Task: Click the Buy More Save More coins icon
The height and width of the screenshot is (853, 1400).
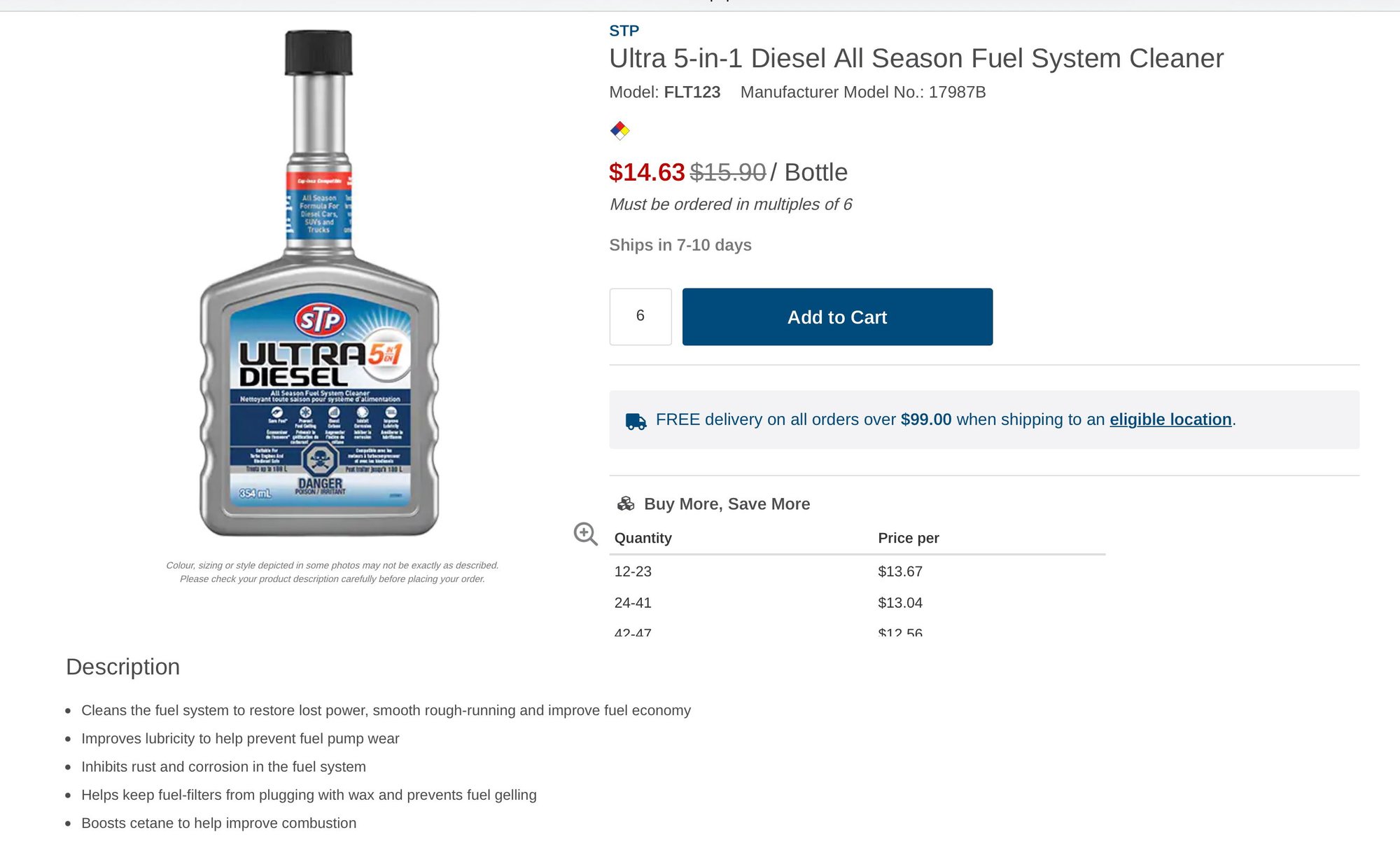Action: pyautogui.click(x=625, y=502)
